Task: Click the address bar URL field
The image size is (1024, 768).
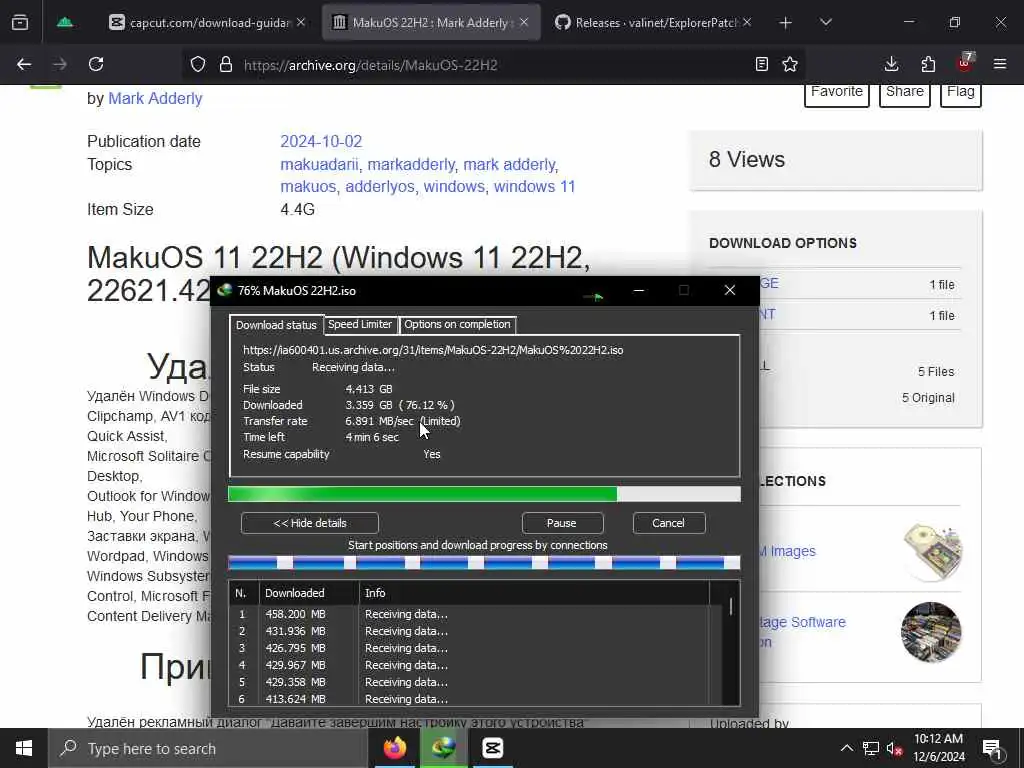Action: pyautogui.click(x=493, y=65)
